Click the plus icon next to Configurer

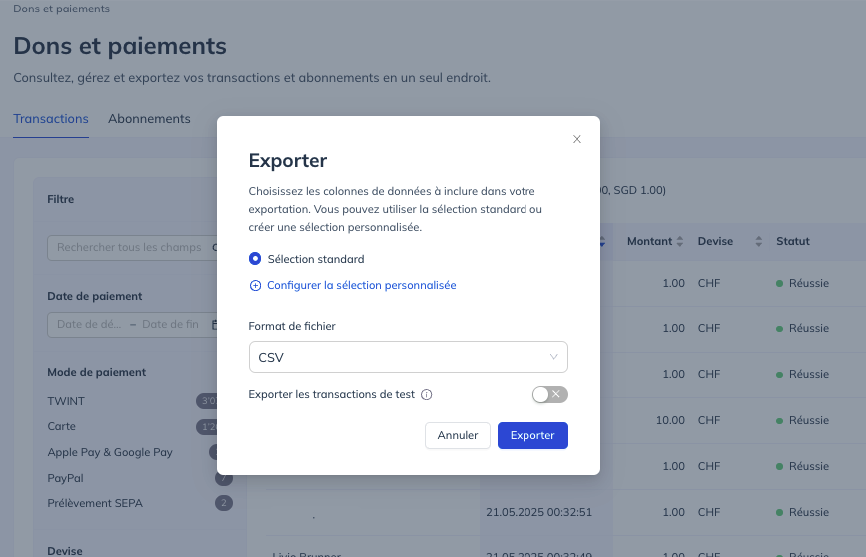pyautogui.click(x=255, y=285)
